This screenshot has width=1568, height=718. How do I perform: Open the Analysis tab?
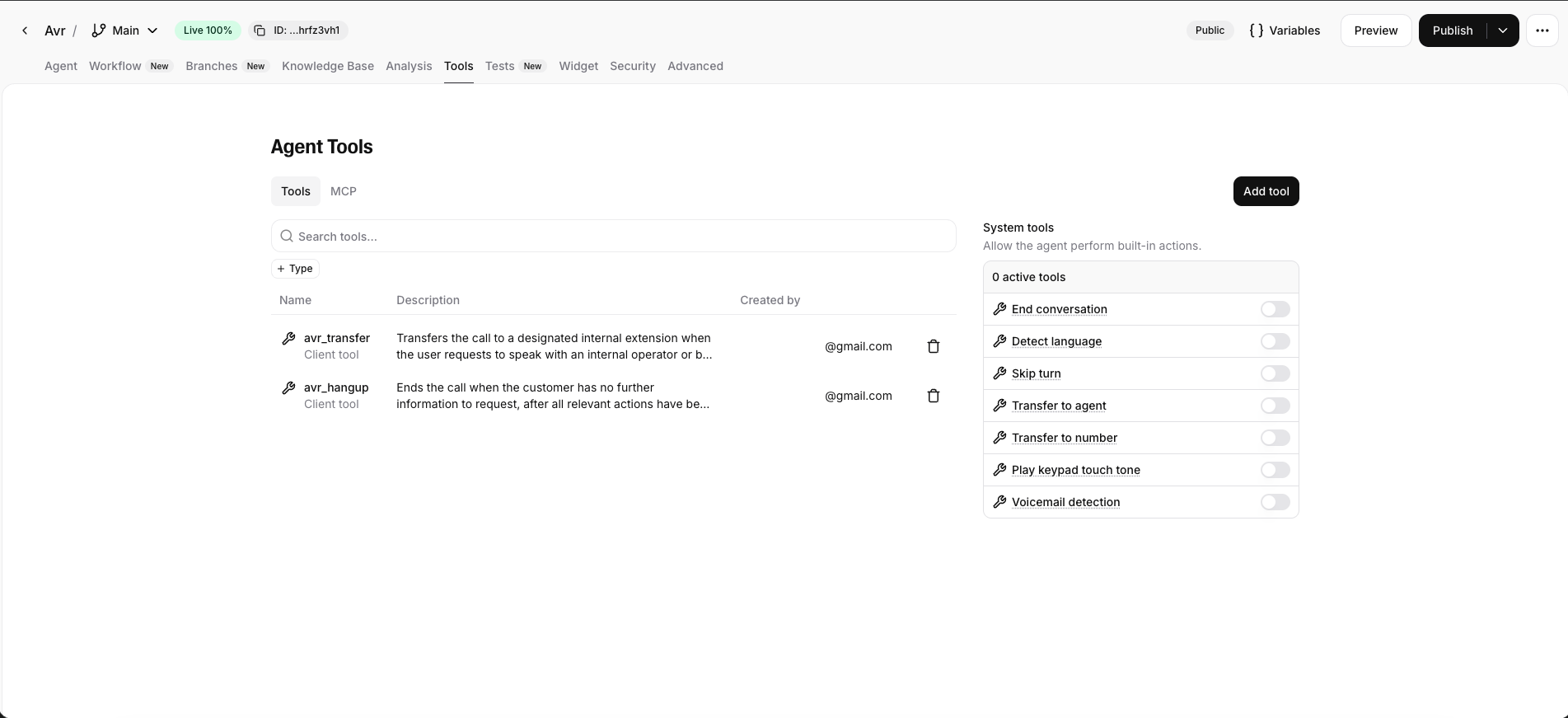tap(409, 66)
